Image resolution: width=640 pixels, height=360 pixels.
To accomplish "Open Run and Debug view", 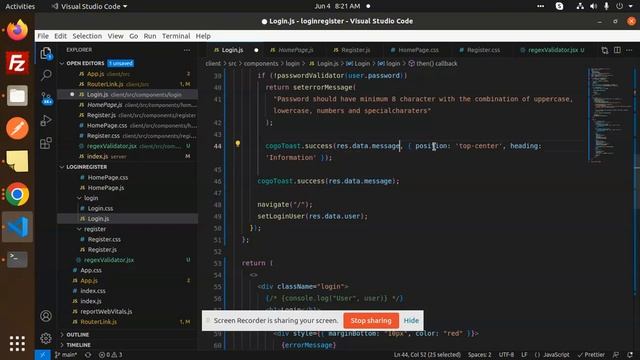I will tap(46, 120).
